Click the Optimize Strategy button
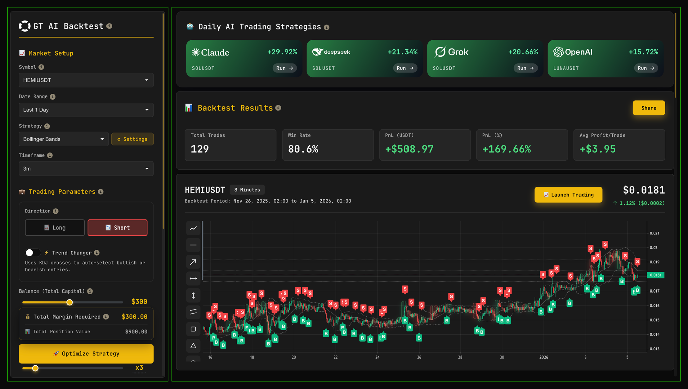Screen dimensions: 688x389 (x=86, y=353)
